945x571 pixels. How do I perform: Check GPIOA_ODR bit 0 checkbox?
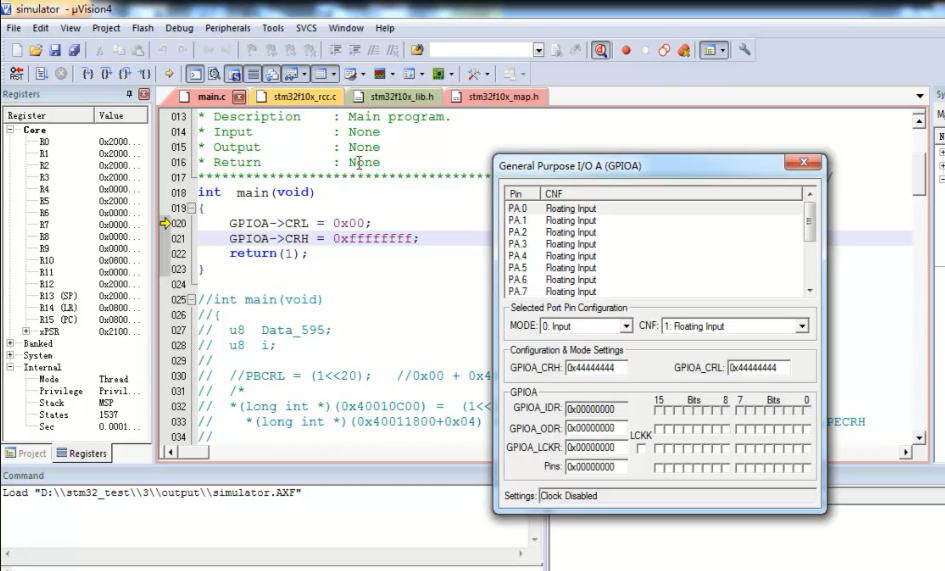tap(806, 429)
